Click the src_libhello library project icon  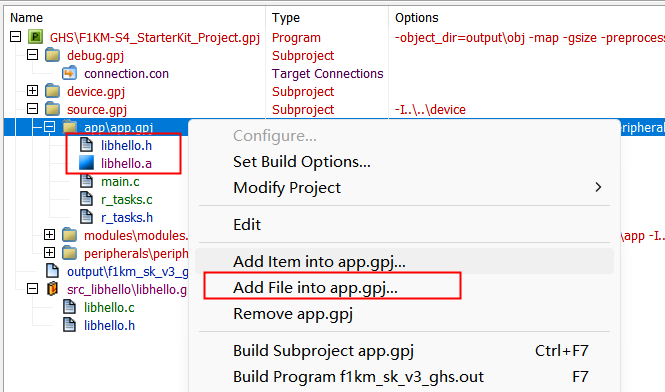(52, 289)
